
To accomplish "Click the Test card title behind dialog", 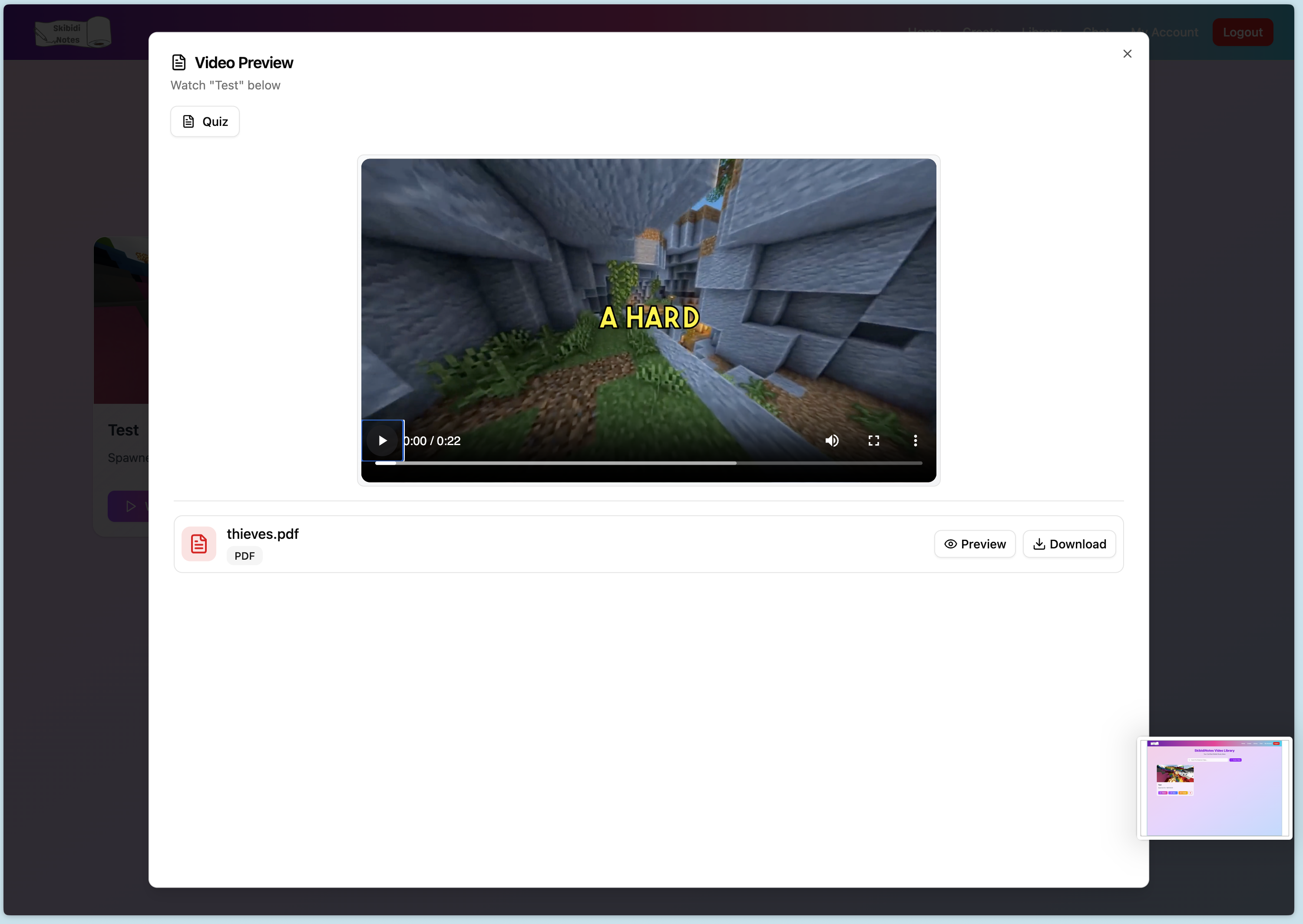I will [123, 430].
